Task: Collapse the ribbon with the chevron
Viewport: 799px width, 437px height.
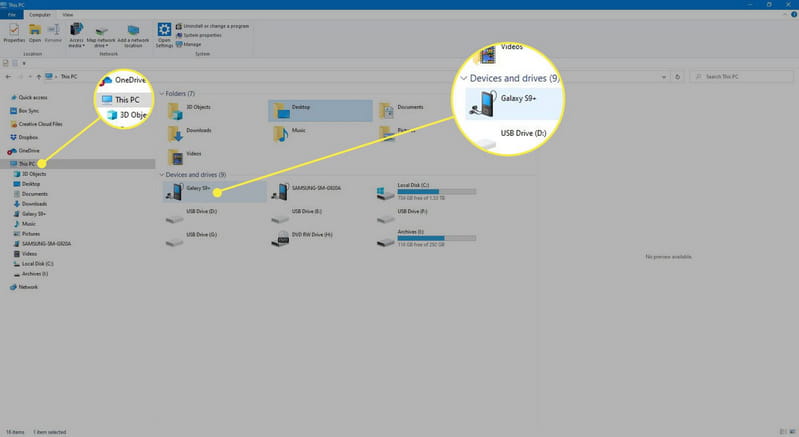Action: [785, 15]
